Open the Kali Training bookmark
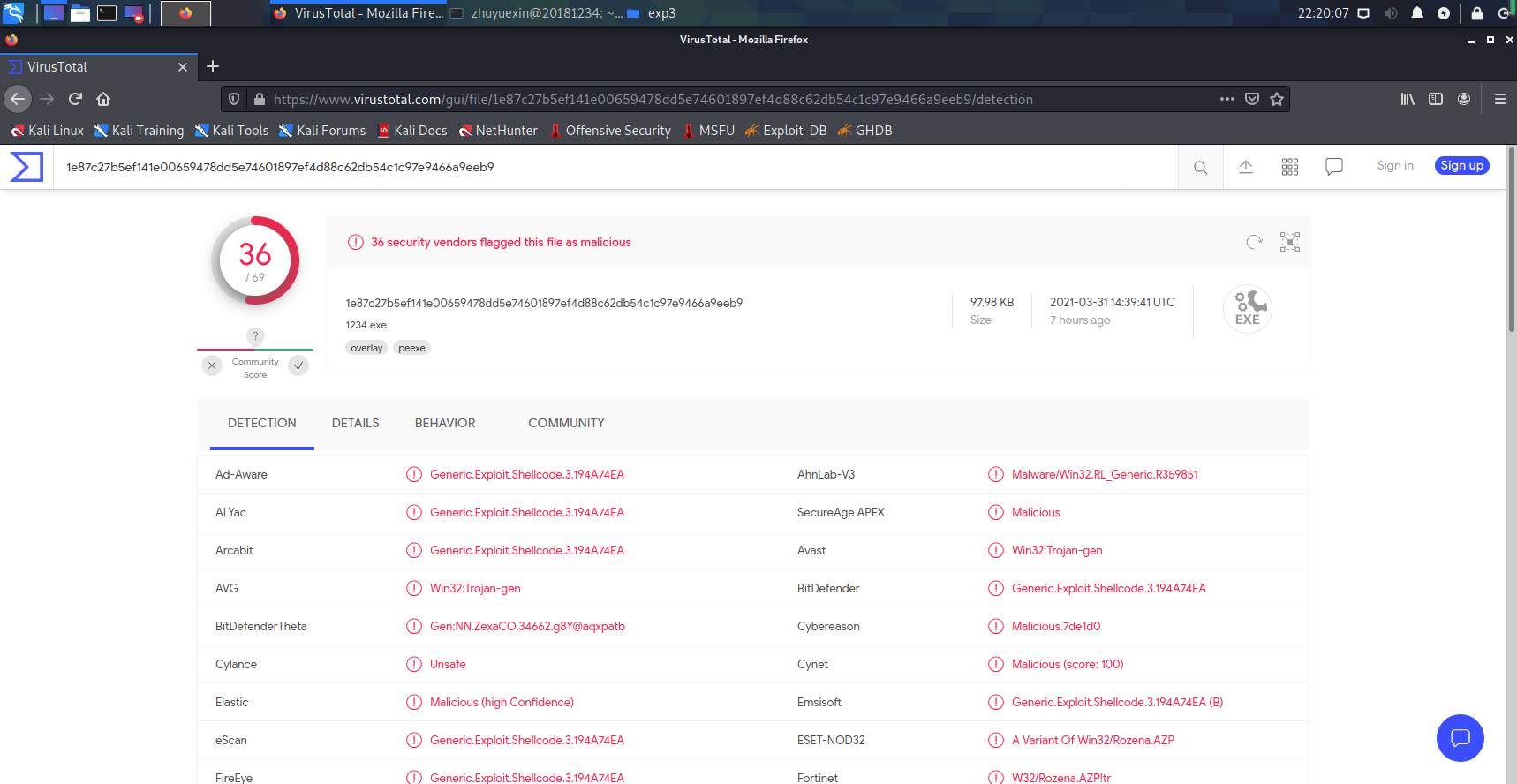 (140, 131)
